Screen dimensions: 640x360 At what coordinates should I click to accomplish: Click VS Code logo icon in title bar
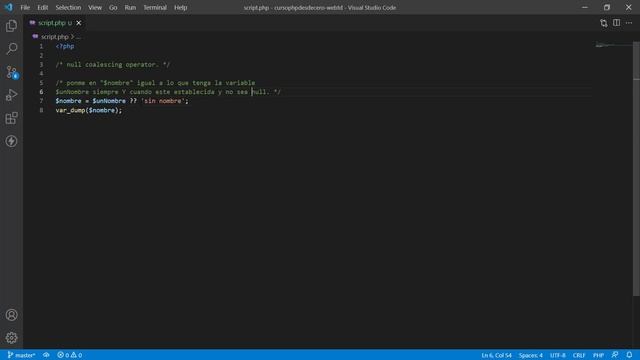(9, 7)
